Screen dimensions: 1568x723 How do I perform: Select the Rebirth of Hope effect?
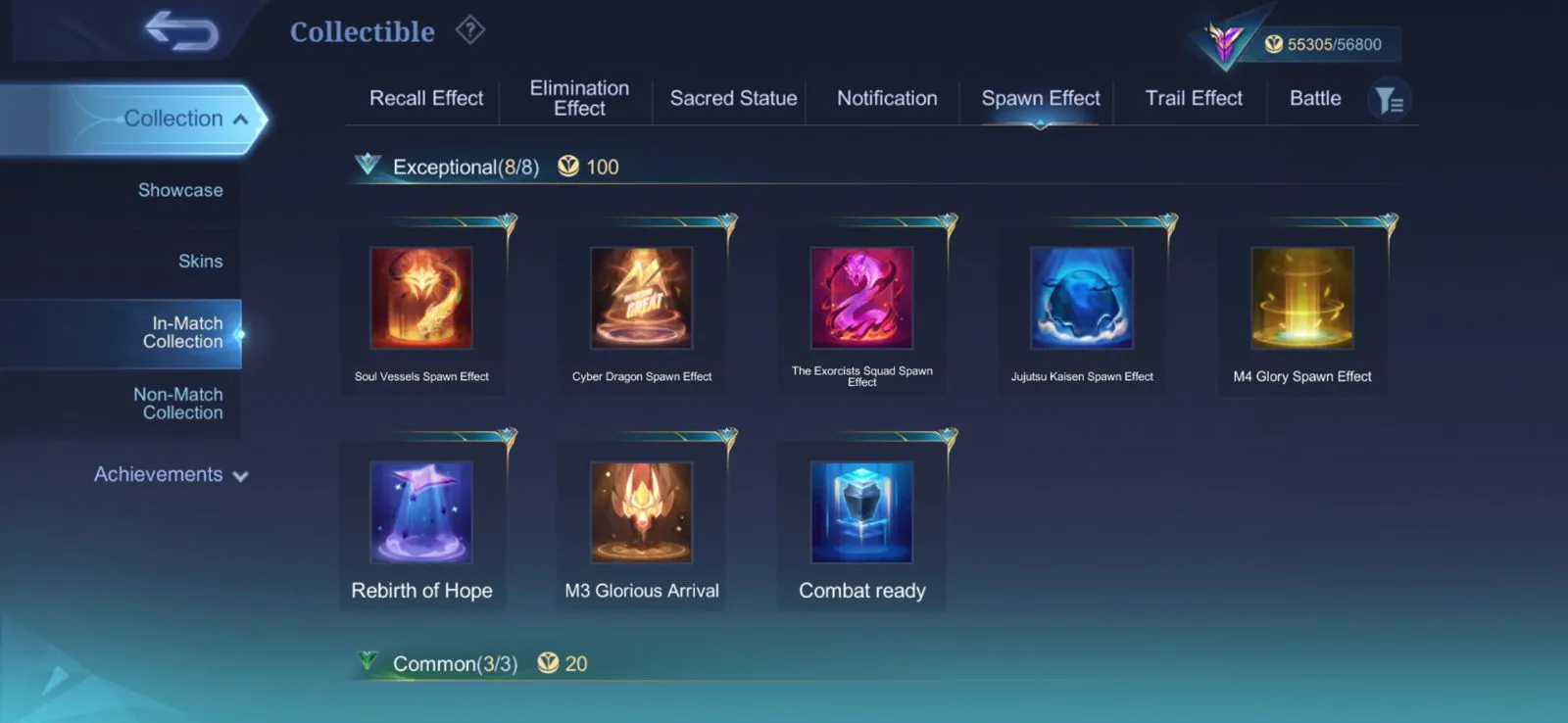pos(421,512)
